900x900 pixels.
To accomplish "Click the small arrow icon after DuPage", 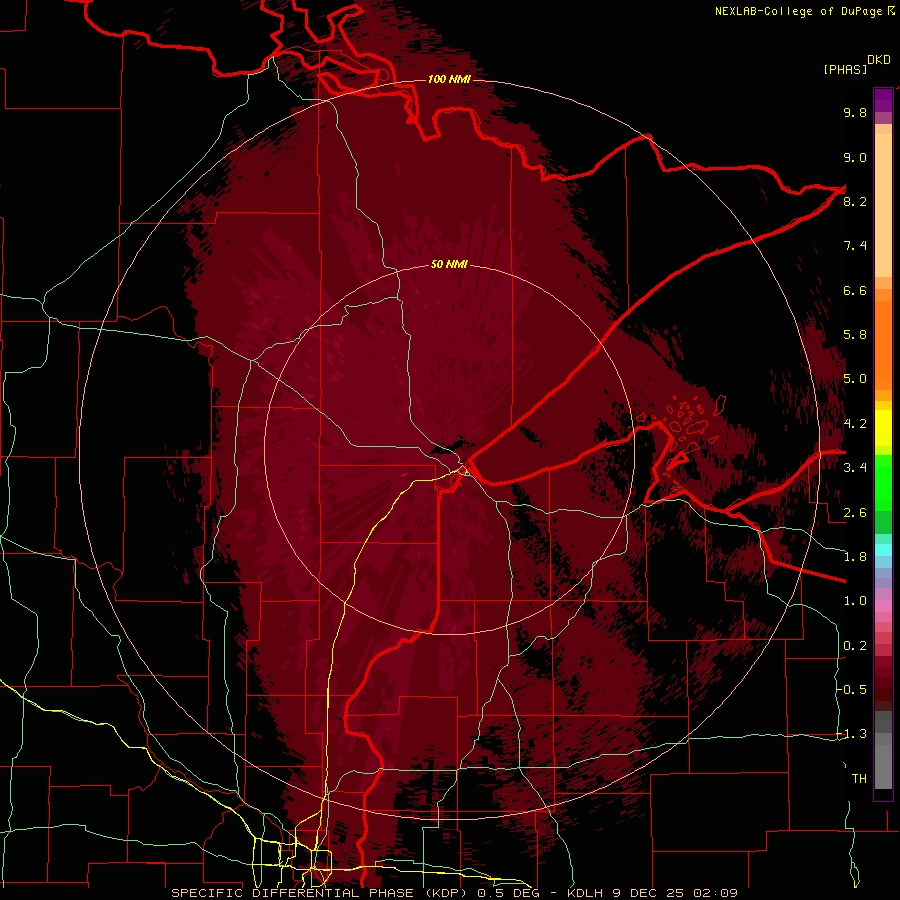I will [x=891, y=10].
